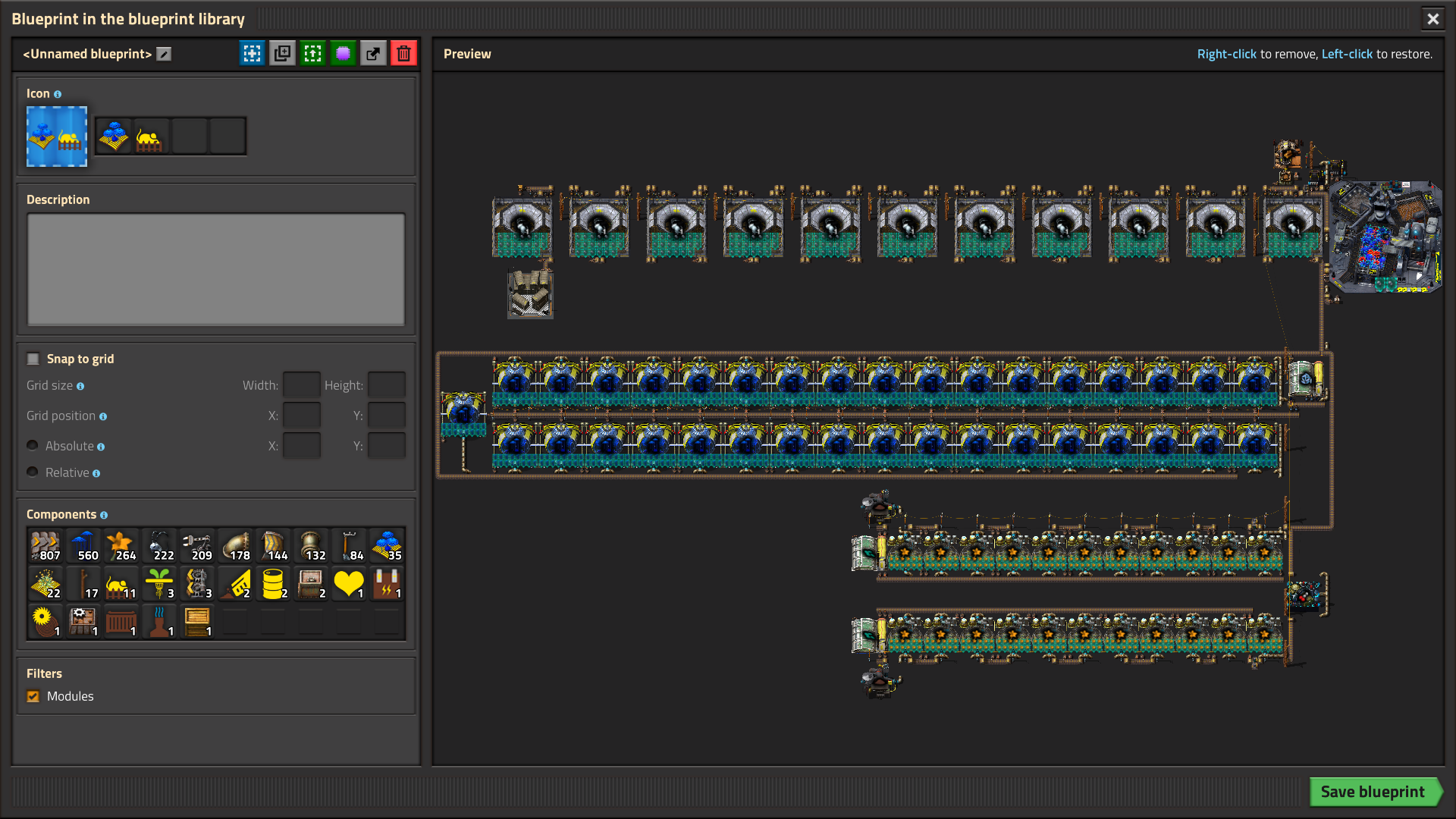Click info icon beside Relative option

(x=96, y=474)
